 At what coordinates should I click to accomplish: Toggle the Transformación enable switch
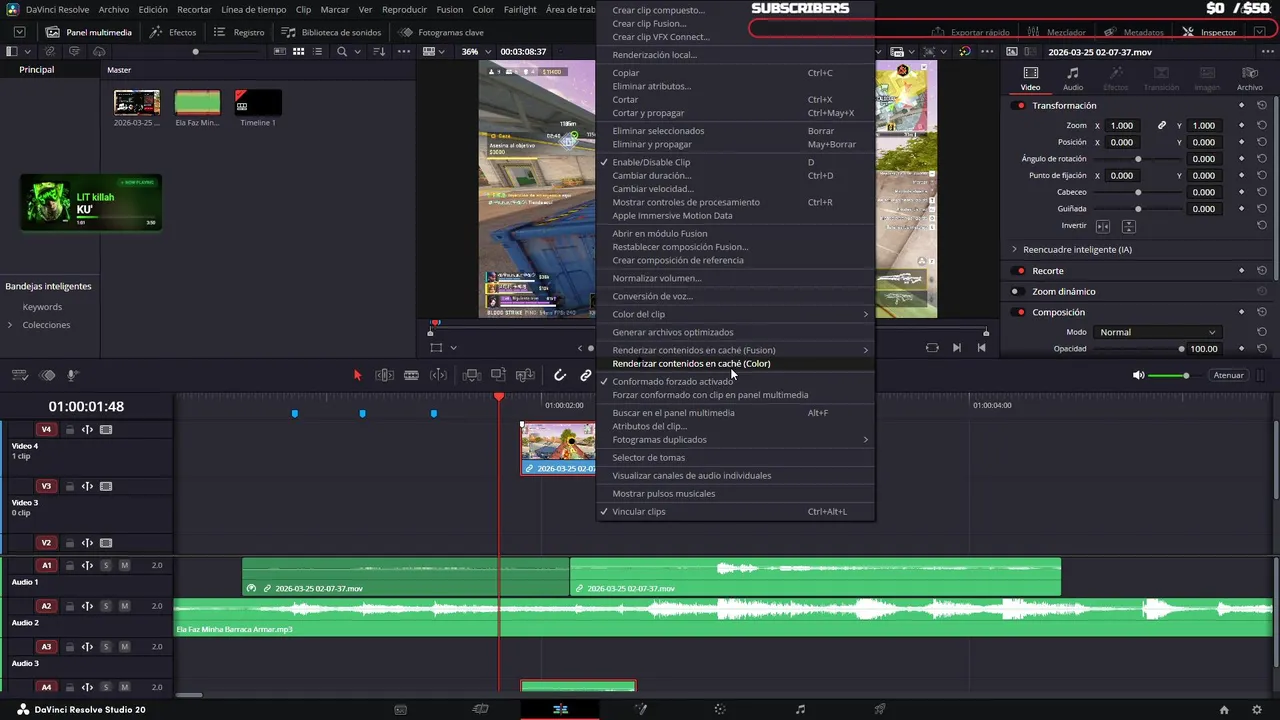tap(1019, 106)
